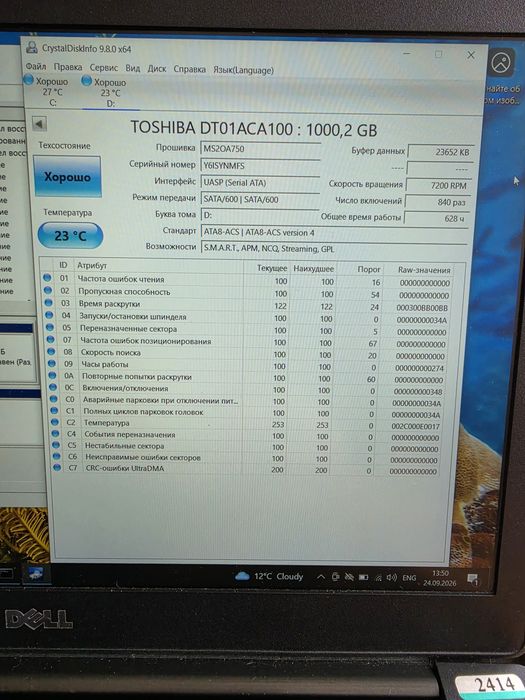
Task: Open the Сервис menu
Action: [x=104, y=67]
